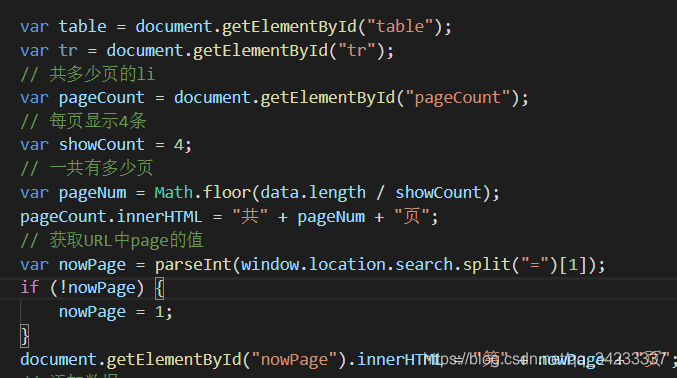Click the opening brace after (!nowPage)
The height and width of the screenshot is (378, 677).
click(x=159, y=288)
